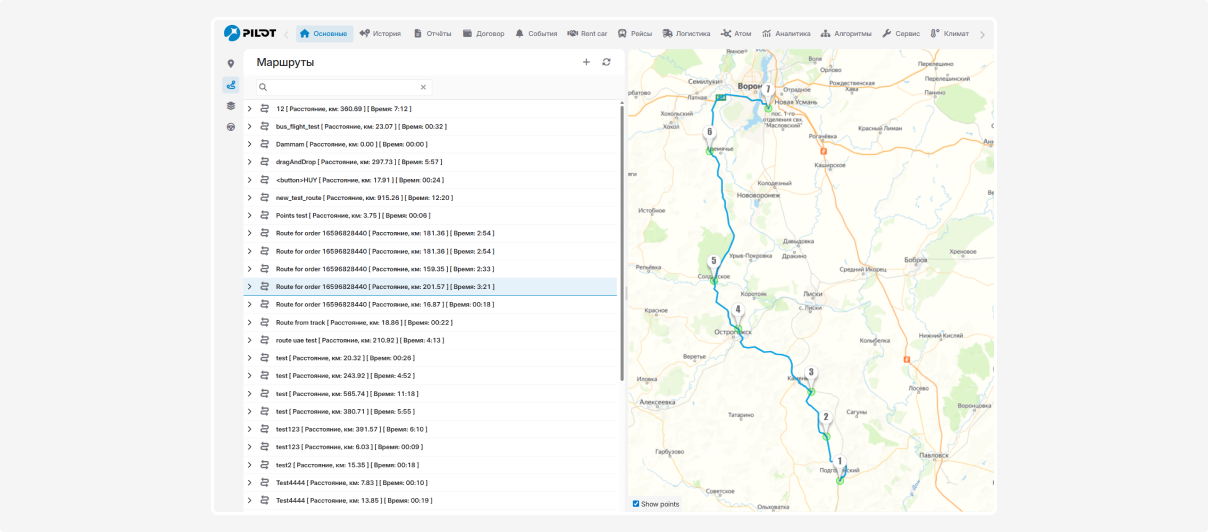Screen dimensions: 1208x532
Task: Click the steering wheel sidebar icon
Action: [x=231, y=127]
